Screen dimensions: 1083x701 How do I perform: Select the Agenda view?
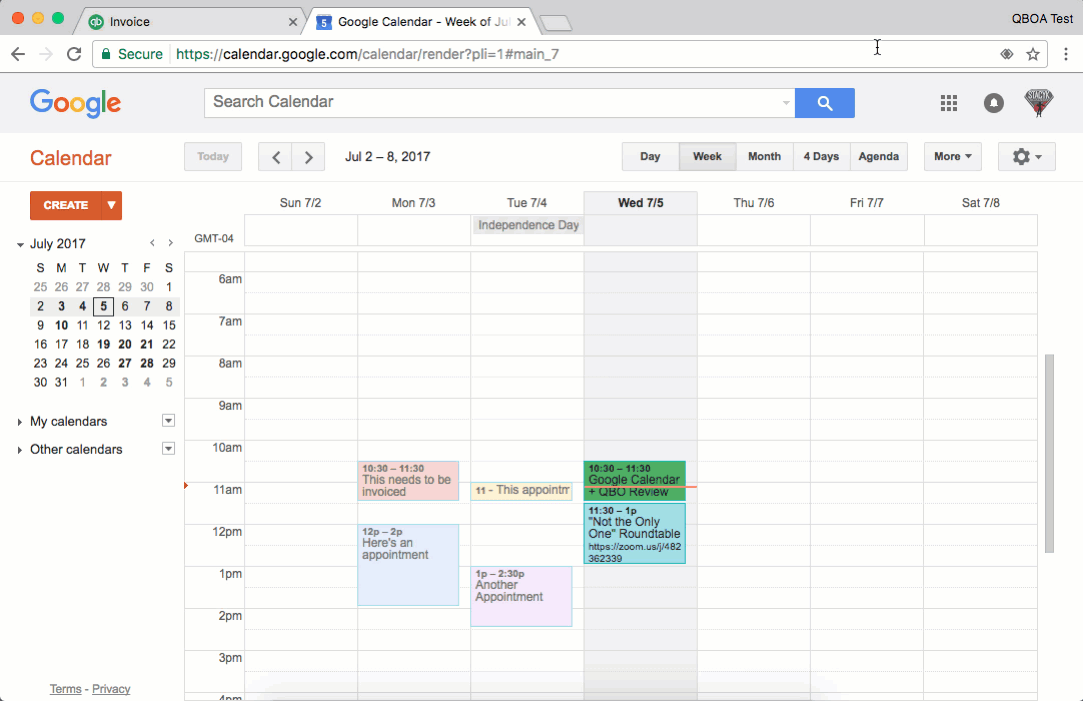point(878,157)
